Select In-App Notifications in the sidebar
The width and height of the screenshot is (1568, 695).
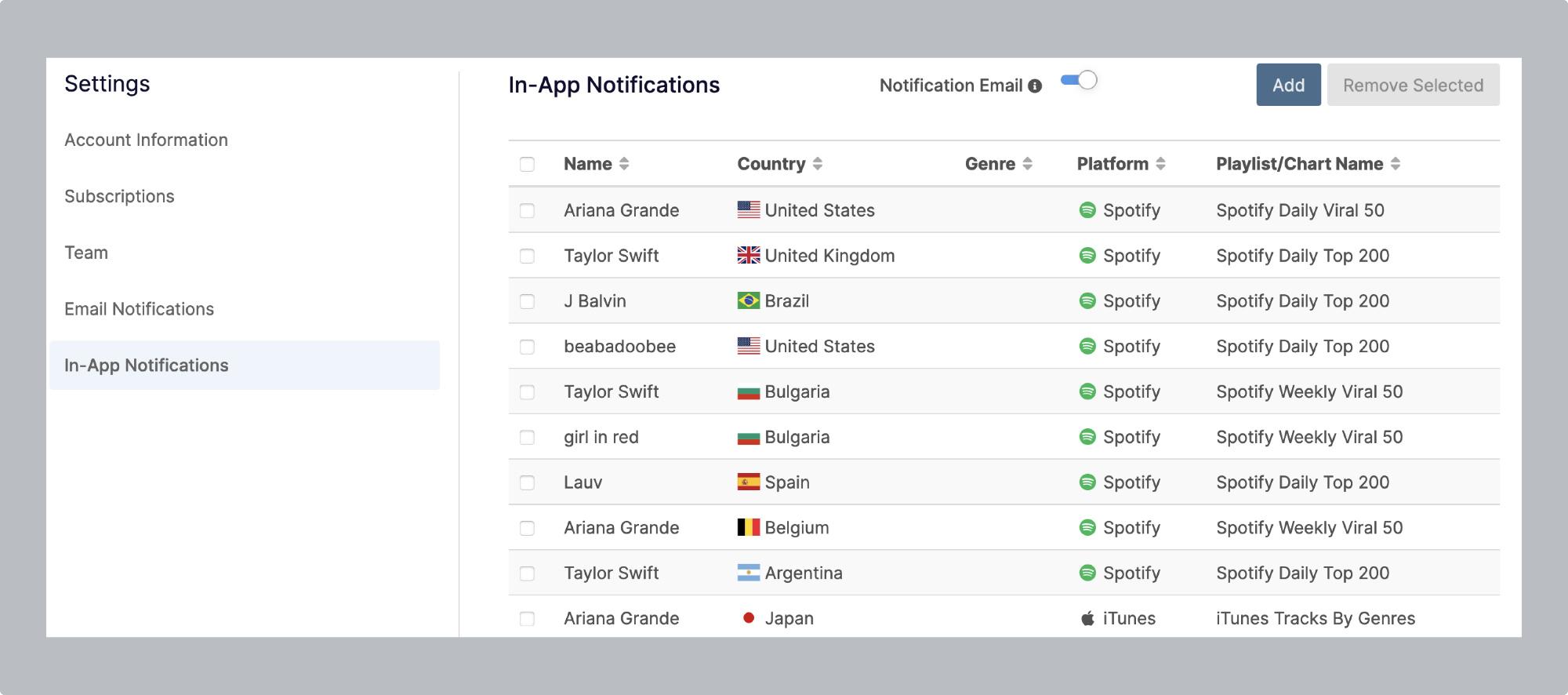[x=245, y=366]
